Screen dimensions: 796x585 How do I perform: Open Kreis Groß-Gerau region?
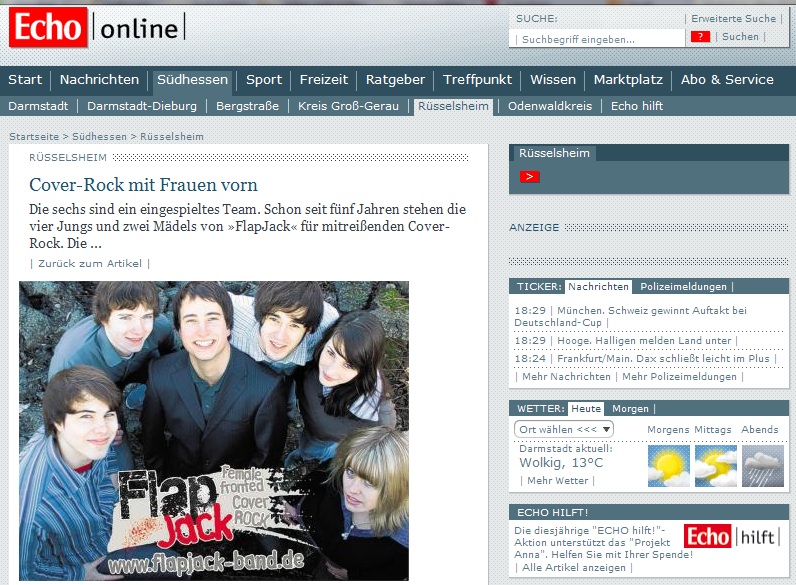point(348,106)
